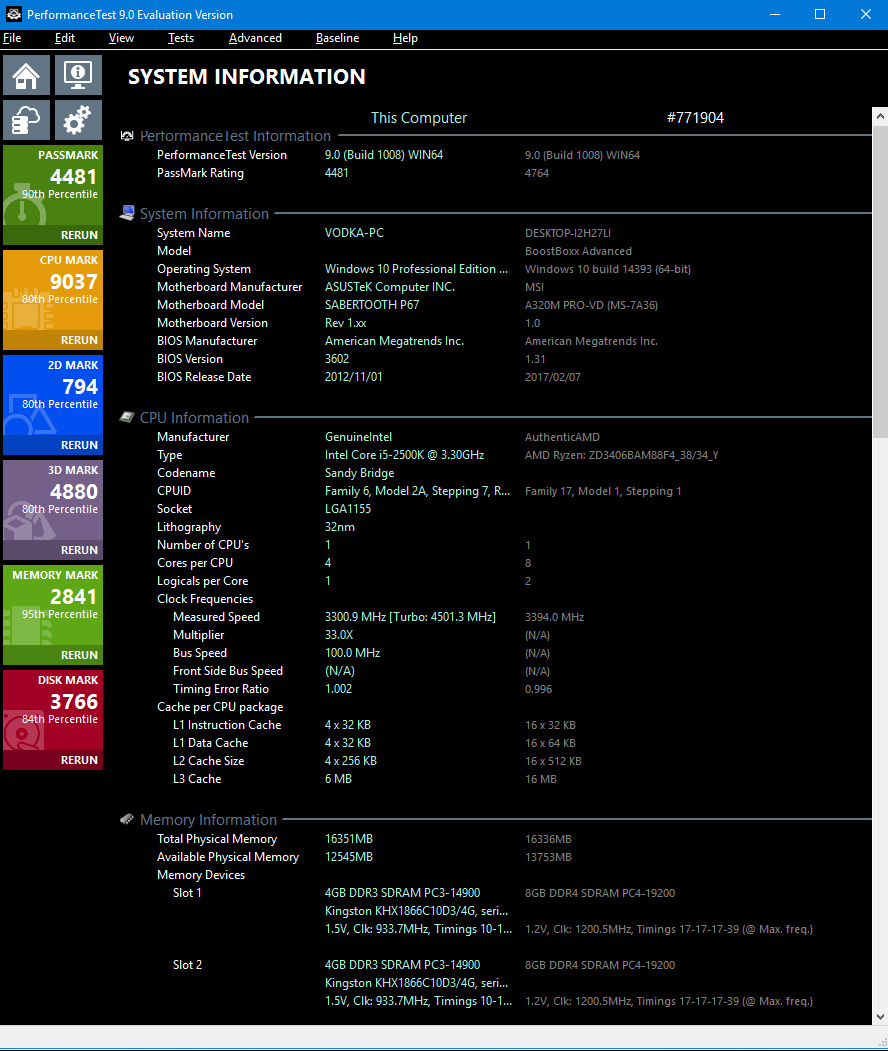Click the Slot 2 memory device label

187,965
